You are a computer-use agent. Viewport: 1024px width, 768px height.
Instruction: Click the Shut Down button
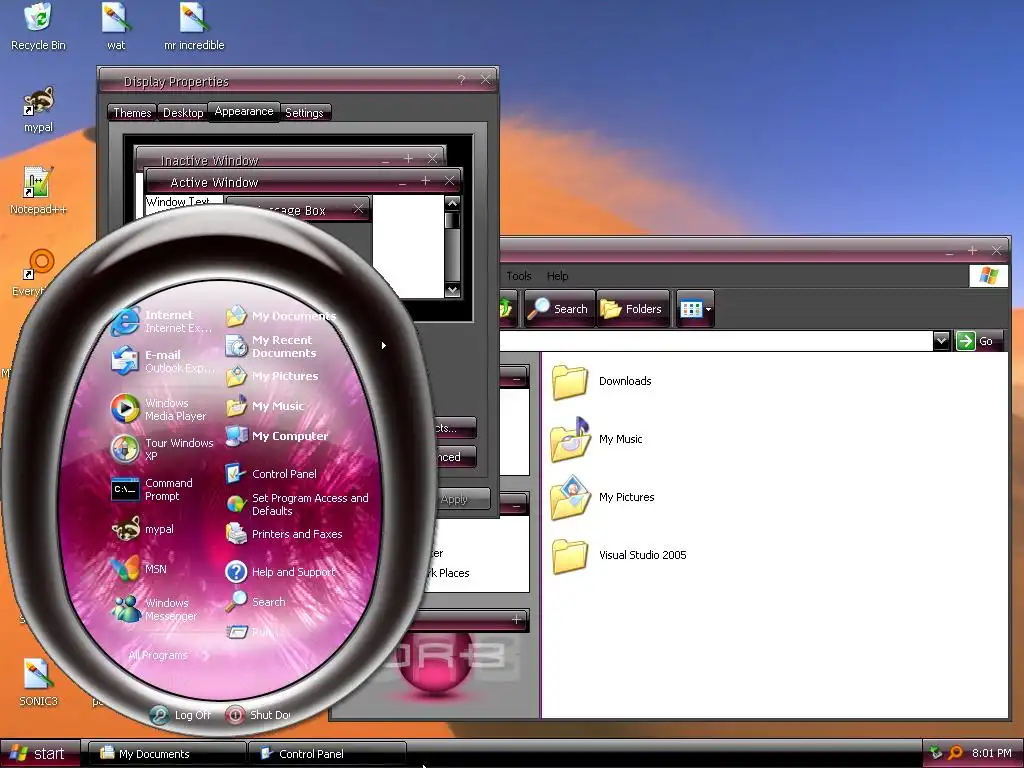click(258, 714)
